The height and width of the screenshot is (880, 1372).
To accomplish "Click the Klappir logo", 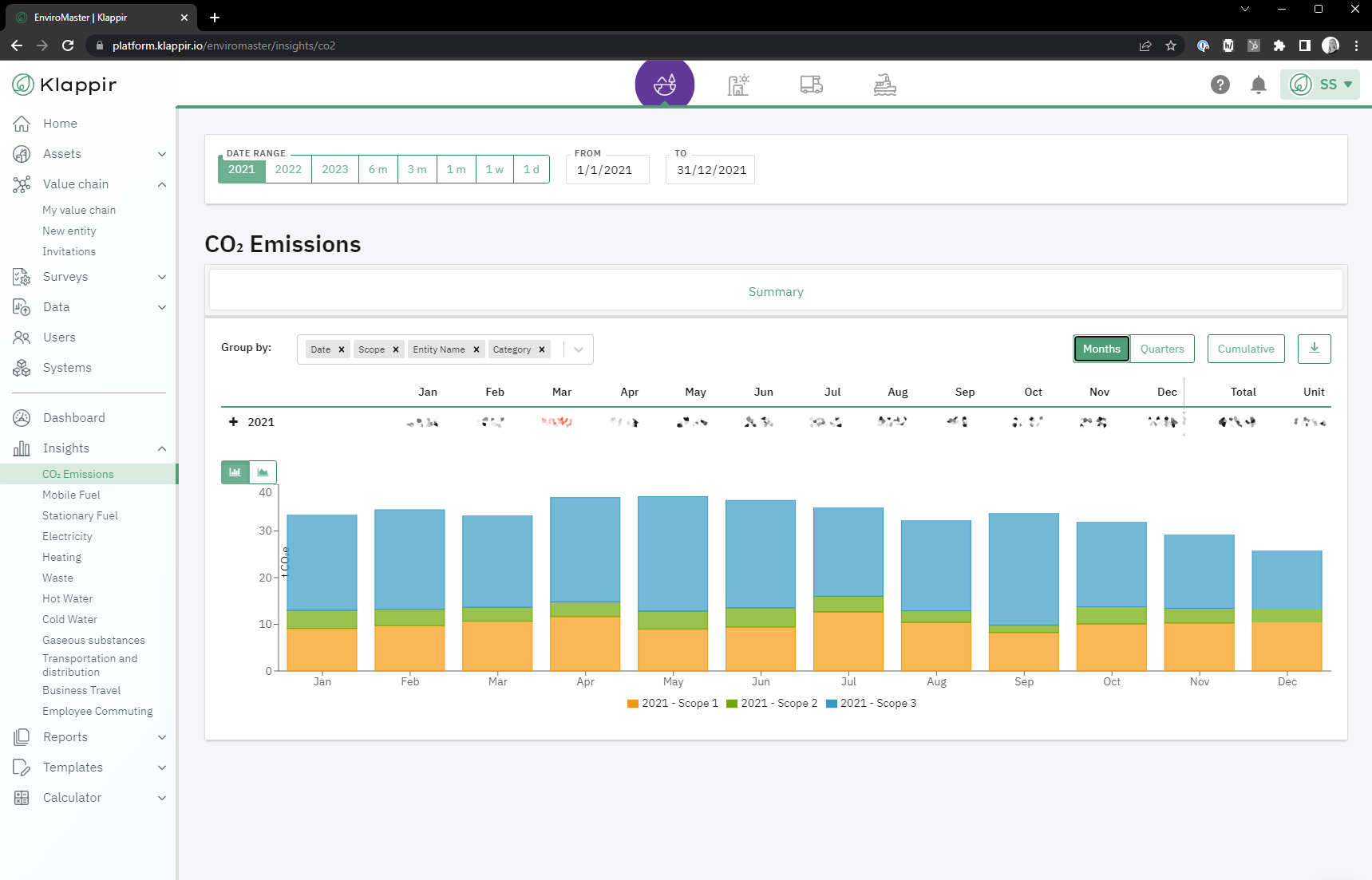I will coord(65,85).
